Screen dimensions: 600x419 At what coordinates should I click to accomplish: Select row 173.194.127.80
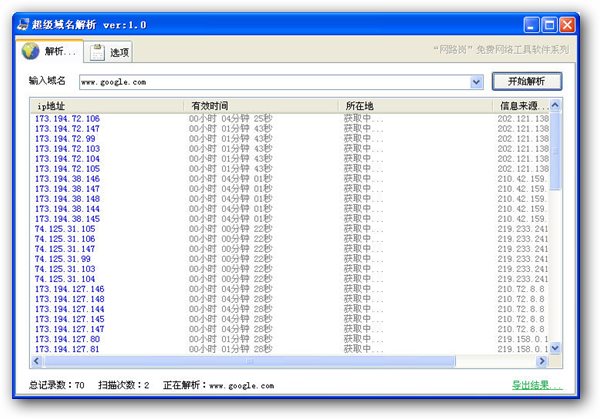coord(290,339)
